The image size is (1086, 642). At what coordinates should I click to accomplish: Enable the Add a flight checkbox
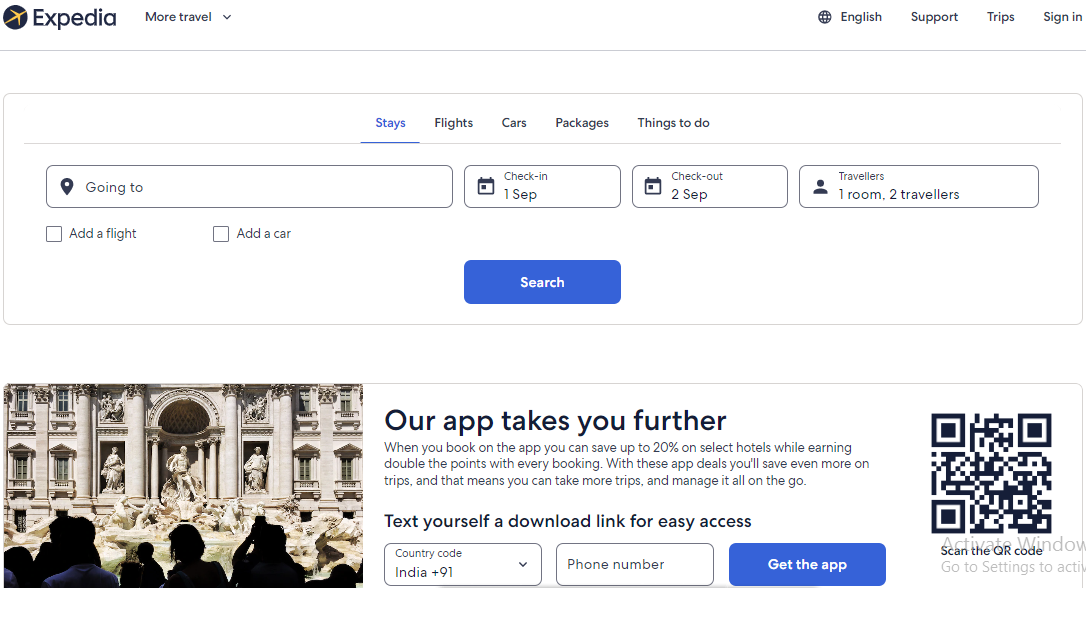coord(54,234)
